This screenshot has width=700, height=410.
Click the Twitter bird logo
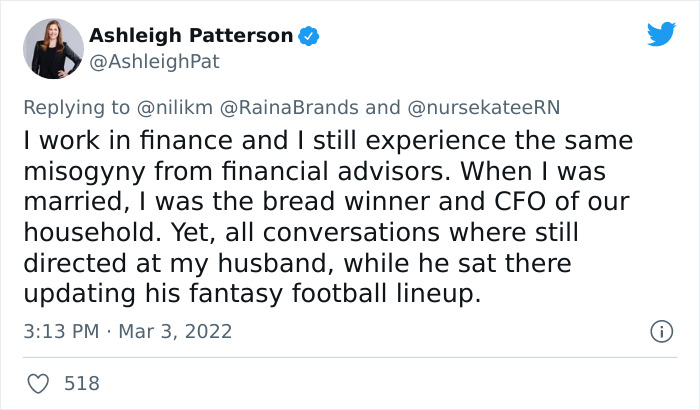point(661,35)
